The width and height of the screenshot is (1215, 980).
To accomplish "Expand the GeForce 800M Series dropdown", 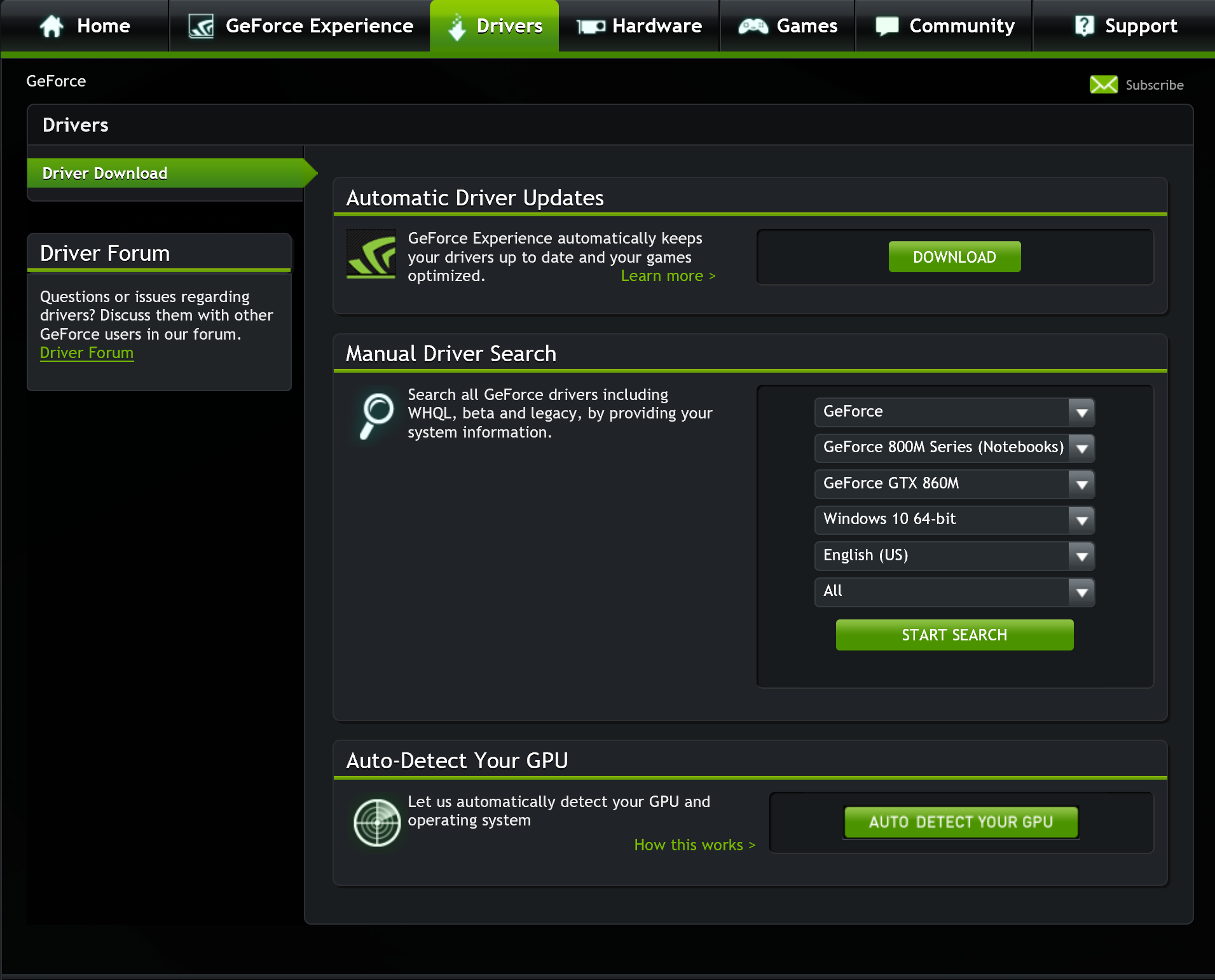I will pyautogui.click(x=954, y=448).
